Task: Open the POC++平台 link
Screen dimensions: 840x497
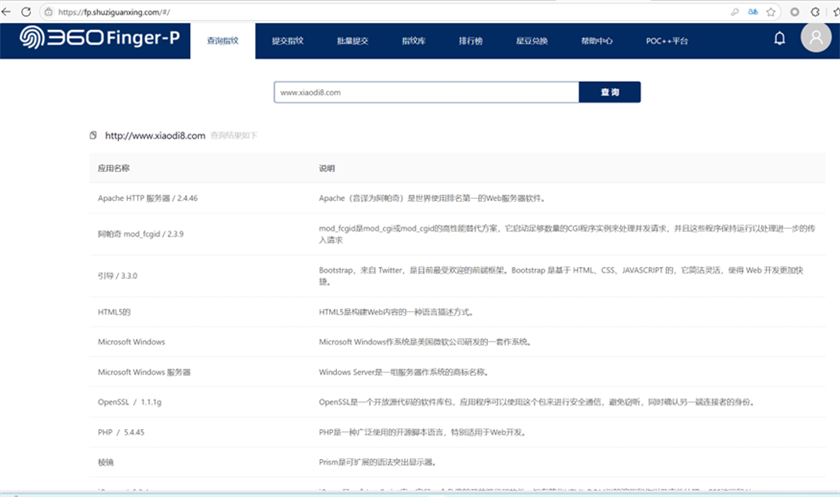Action: click(666, 41)
